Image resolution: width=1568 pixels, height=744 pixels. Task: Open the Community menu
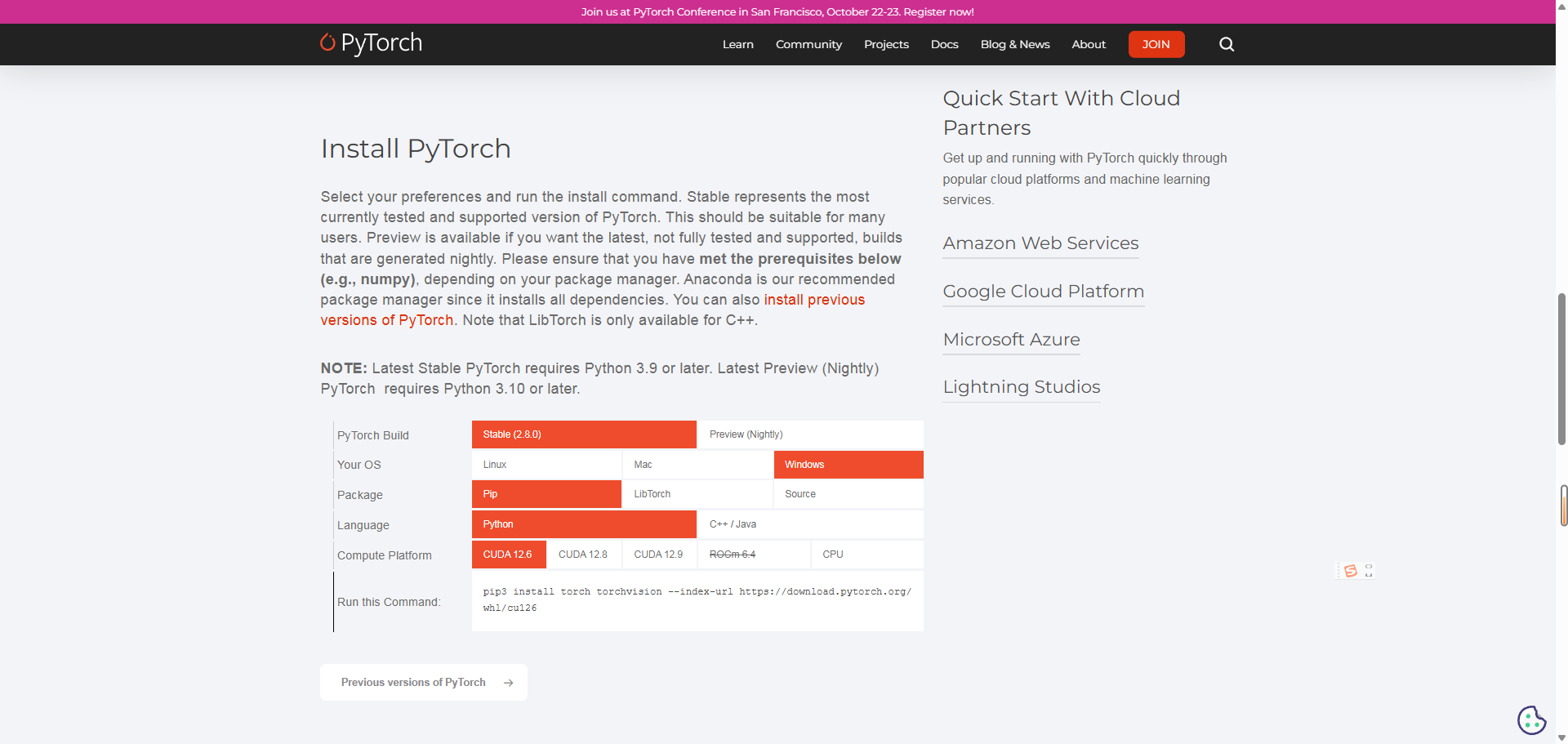point(808,44)
